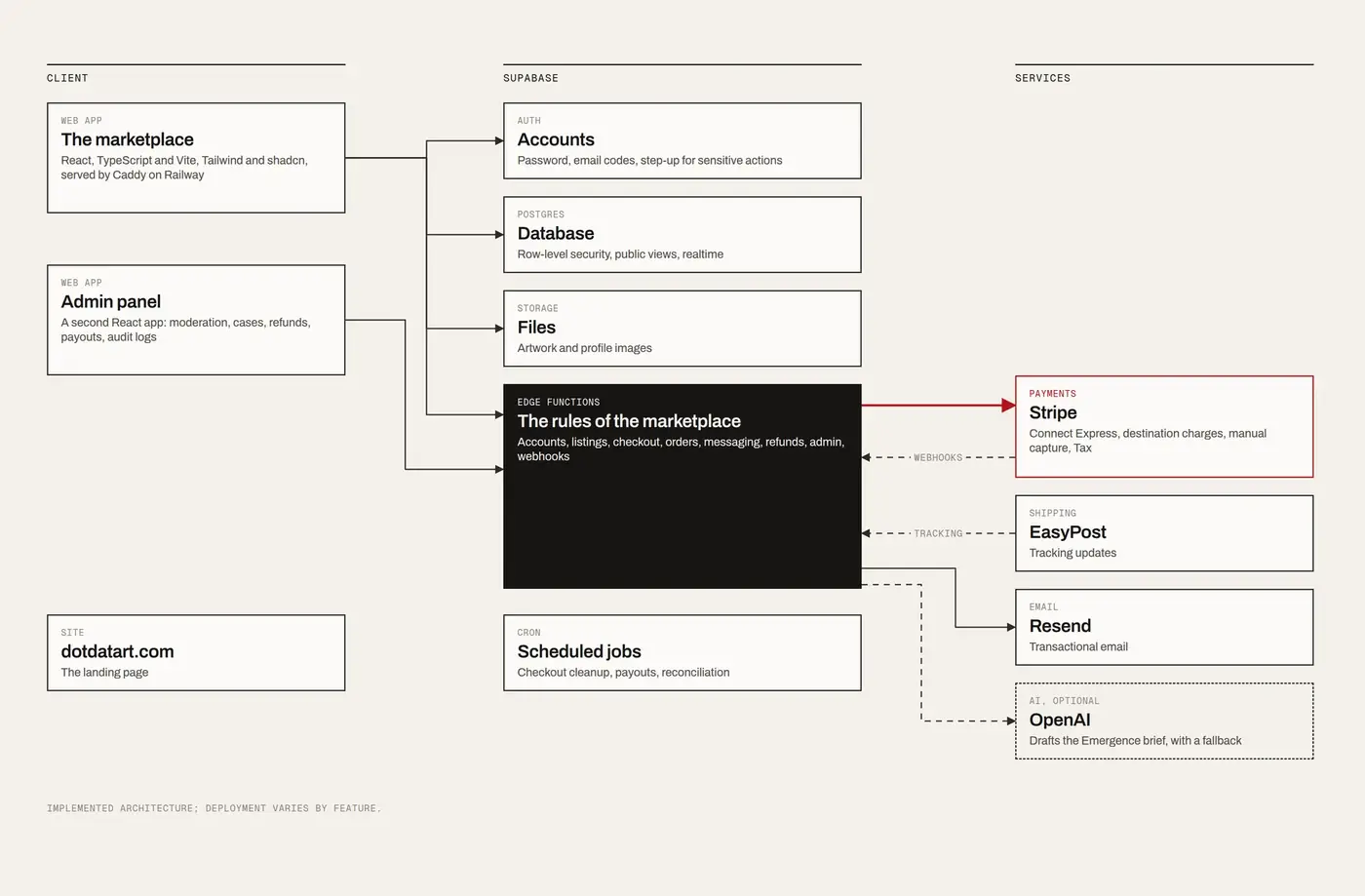Image resolution: width=1365 pixels, height=896 pixels.
Task: Select the CRON label above Scheduled jobs
Action: pos(528,633)
